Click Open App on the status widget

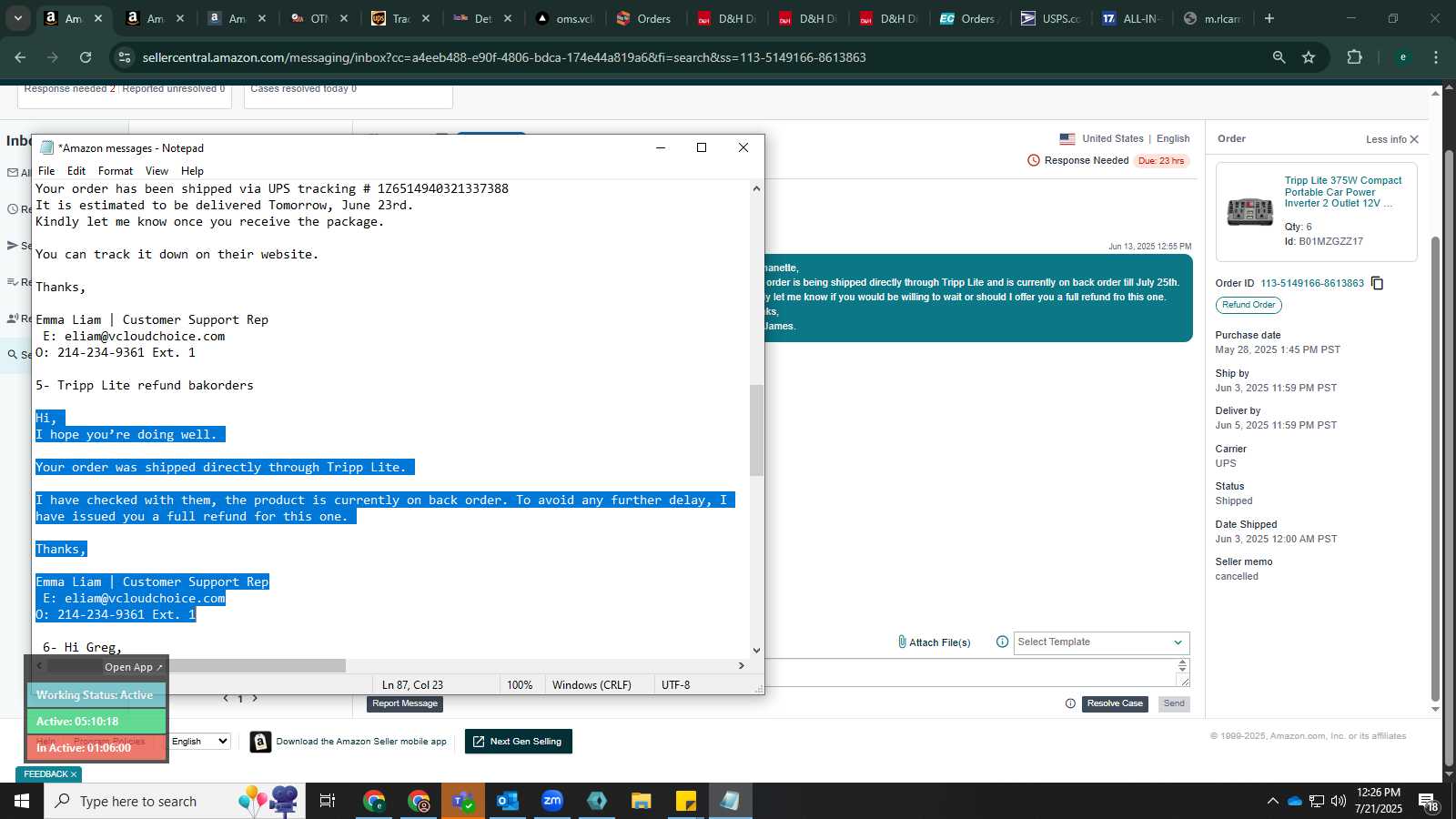click(x=133, y=667)
